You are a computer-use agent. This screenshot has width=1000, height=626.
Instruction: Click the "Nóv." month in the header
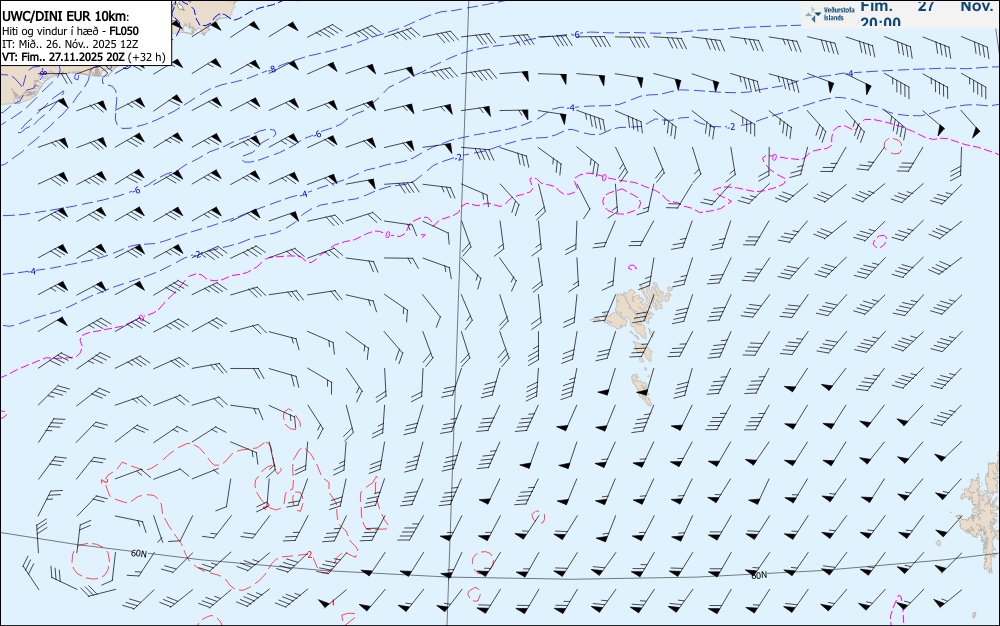click(x=976, y=6)
